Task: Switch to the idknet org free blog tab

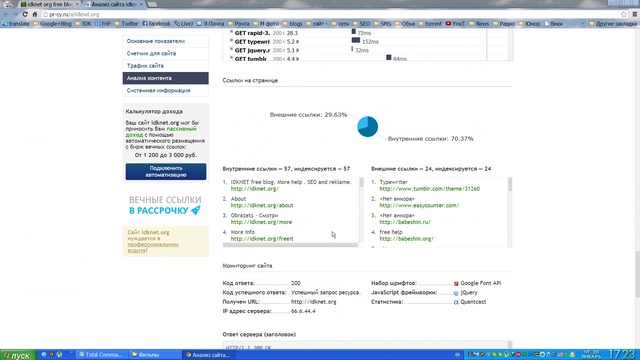Action: [49, 4]
